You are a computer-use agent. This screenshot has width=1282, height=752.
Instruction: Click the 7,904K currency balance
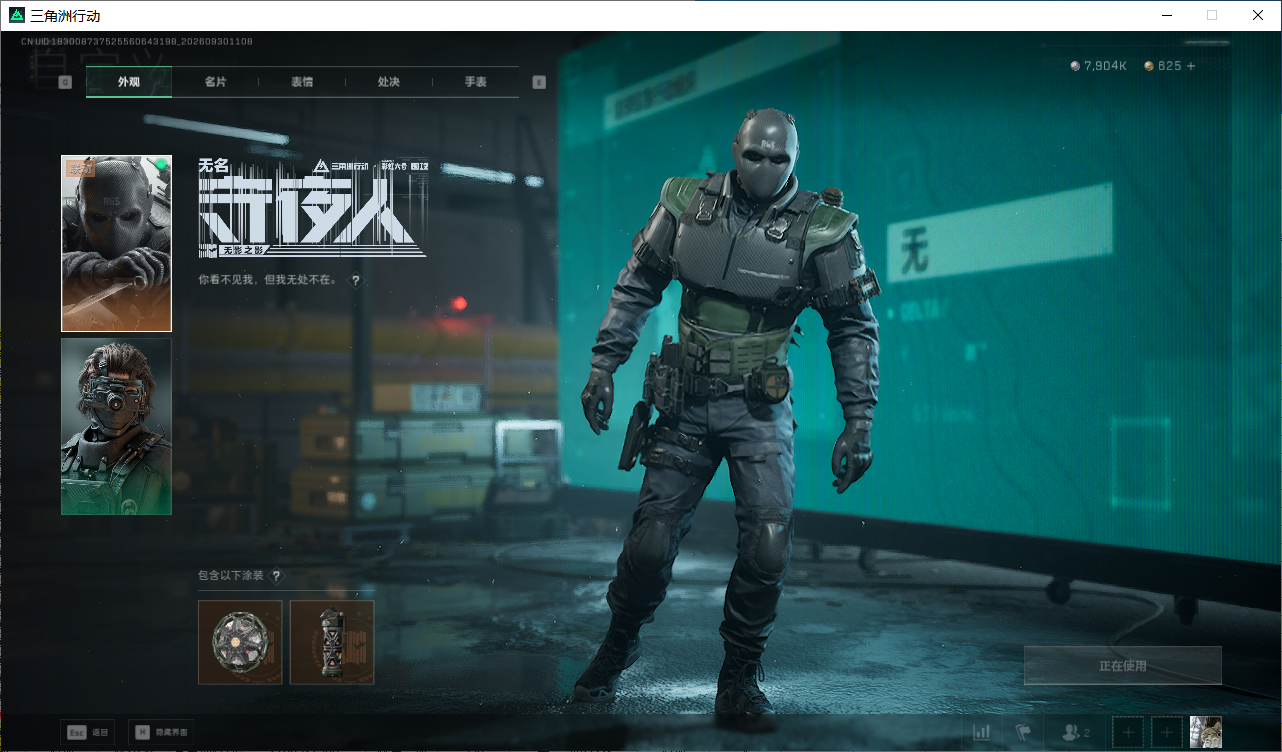click(1099, 66)
